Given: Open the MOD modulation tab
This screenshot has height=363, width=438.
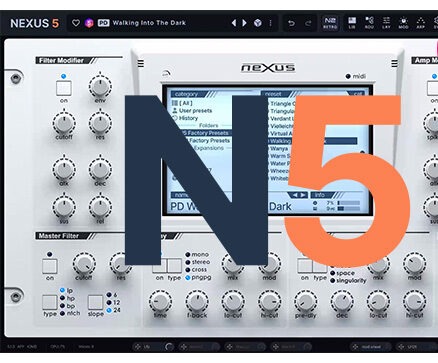Looking at the screenshot, I should point(403,23).
